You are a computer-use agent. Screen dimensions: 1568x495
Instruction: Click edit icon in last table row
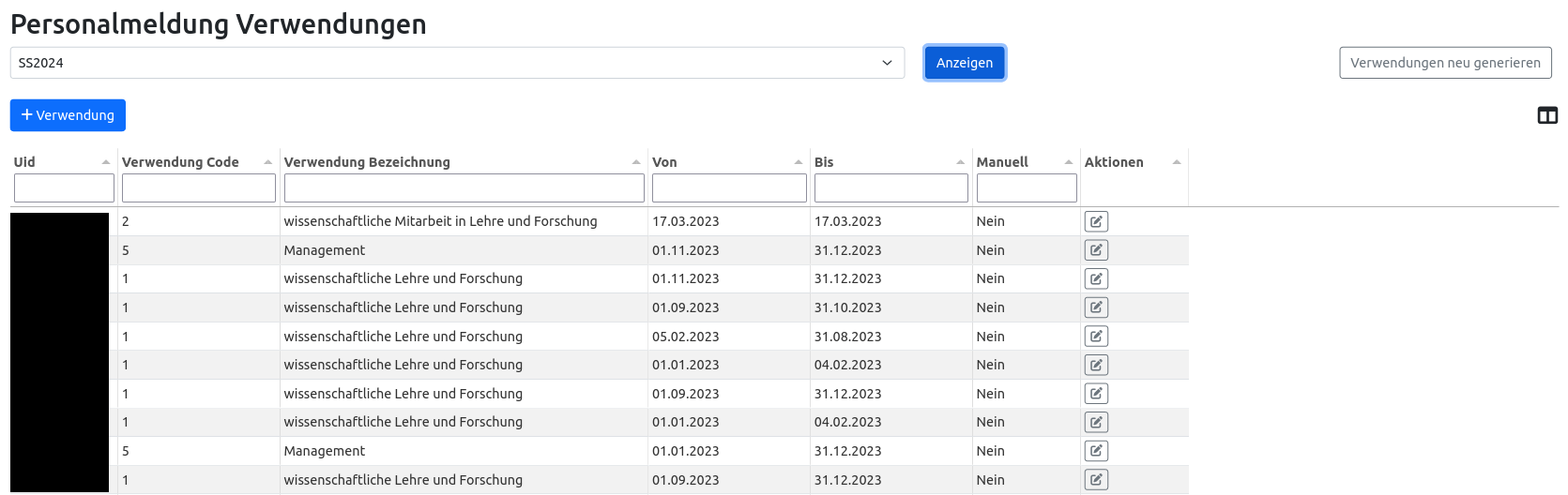(x=1095, y=480)
